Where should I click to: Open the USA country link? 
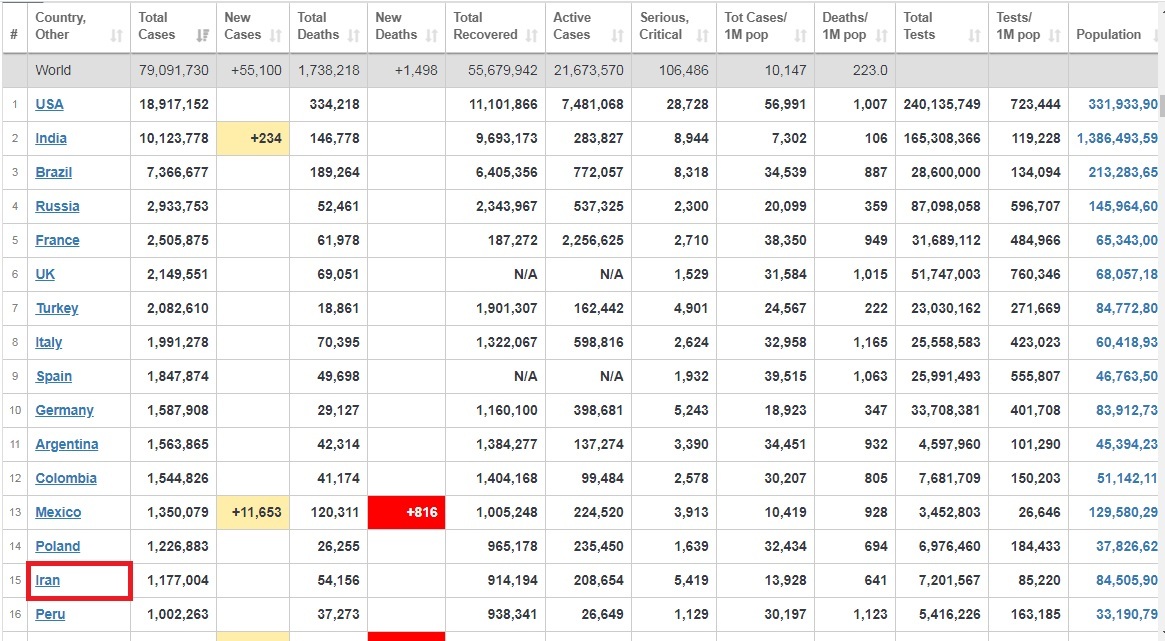pos(49,104)
